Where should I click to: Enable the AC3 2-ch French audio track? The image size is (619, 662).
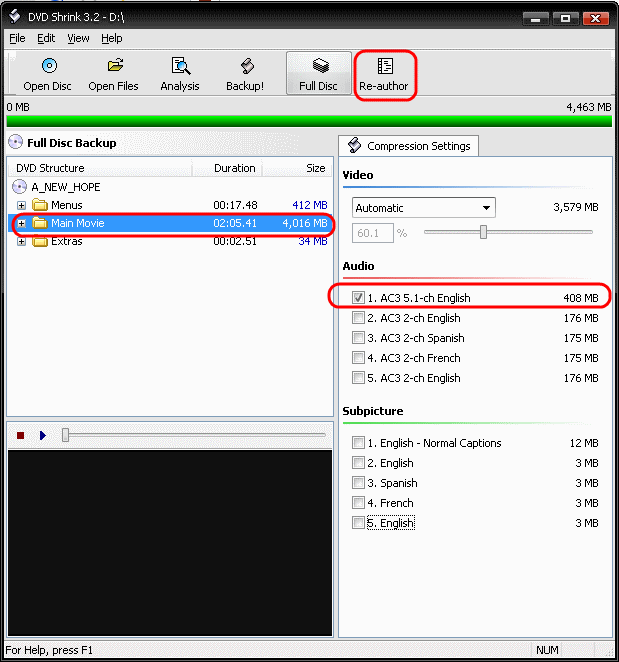(358, 358)
